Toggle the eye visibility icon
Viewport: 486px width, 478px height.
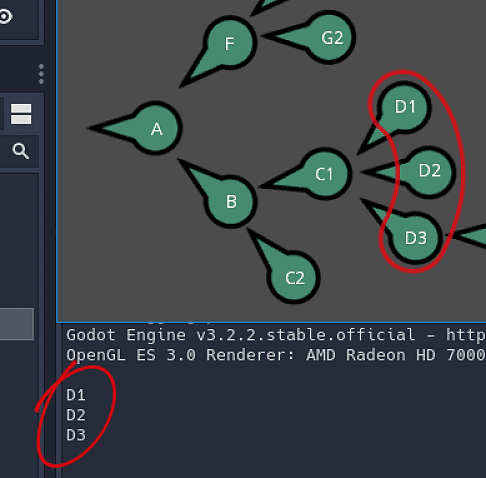pos(5,16)
